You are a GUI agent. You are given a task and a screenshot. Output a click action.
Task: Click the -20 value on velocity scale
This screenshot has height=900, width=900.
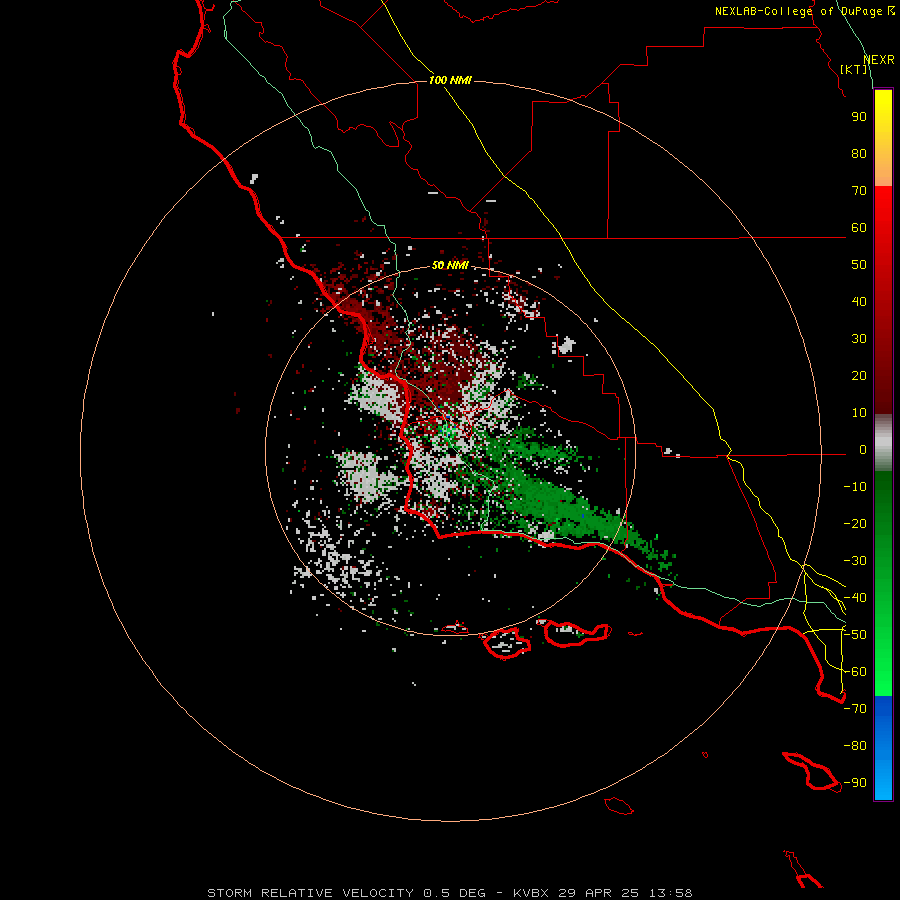tap(855, 524)
